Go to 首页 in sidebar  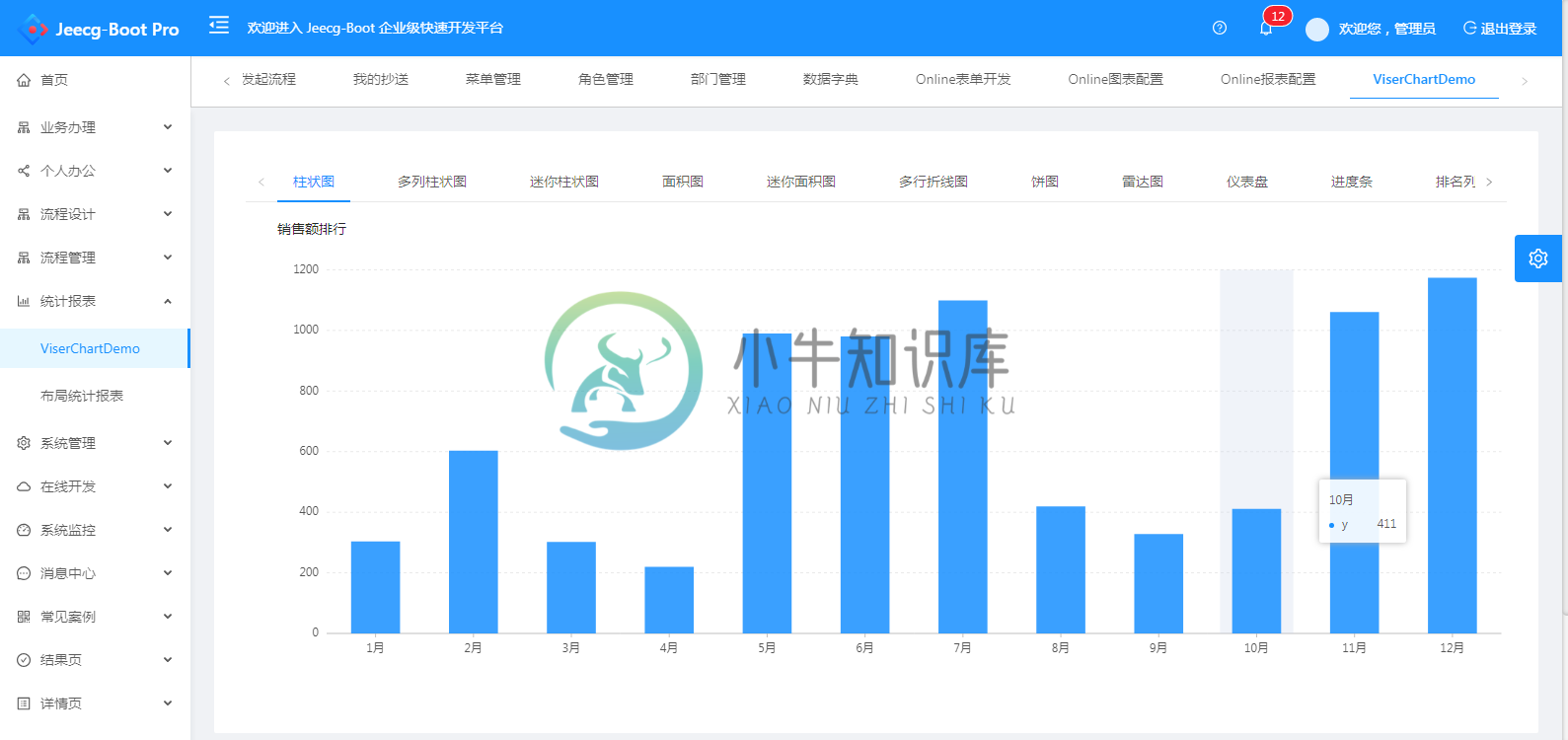pyautogui.click(x=54, y=80)
